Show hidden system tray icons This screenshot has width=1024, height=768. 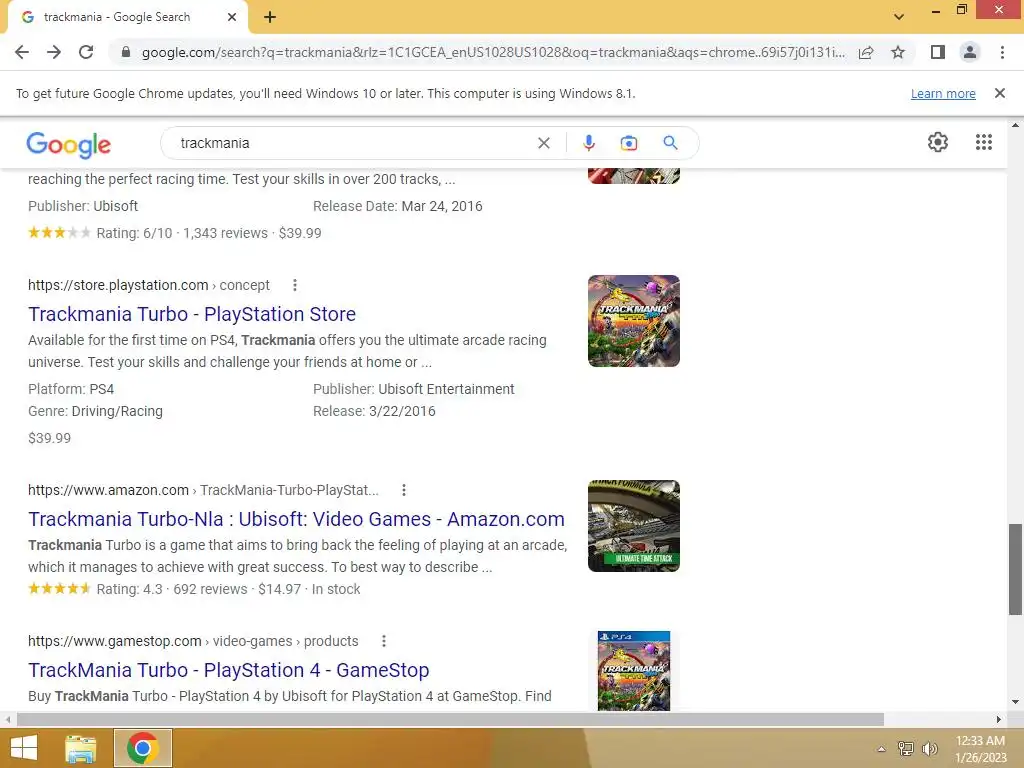pyautogui.click(x=881, y=749)
